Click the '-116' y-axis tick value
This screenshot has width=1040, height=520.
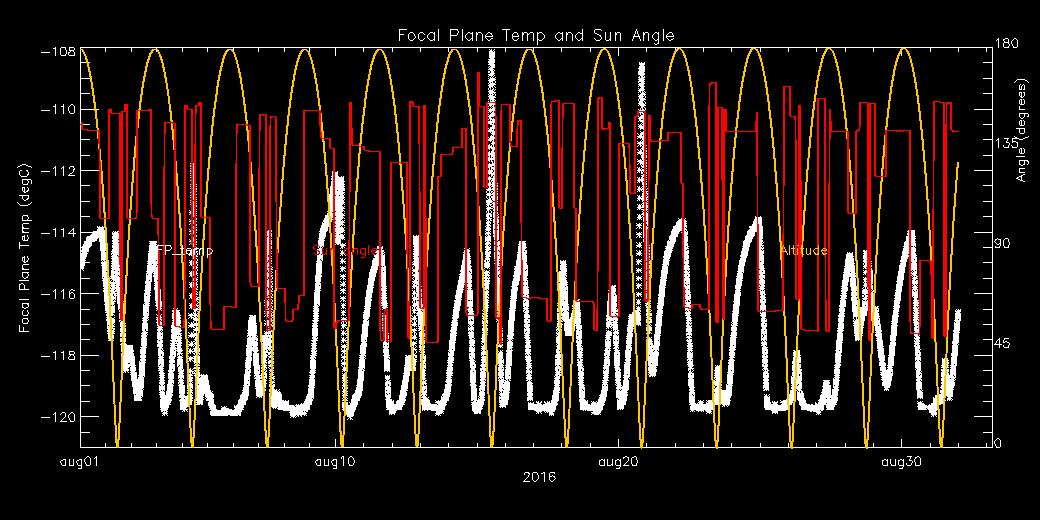tap(56, 294)
